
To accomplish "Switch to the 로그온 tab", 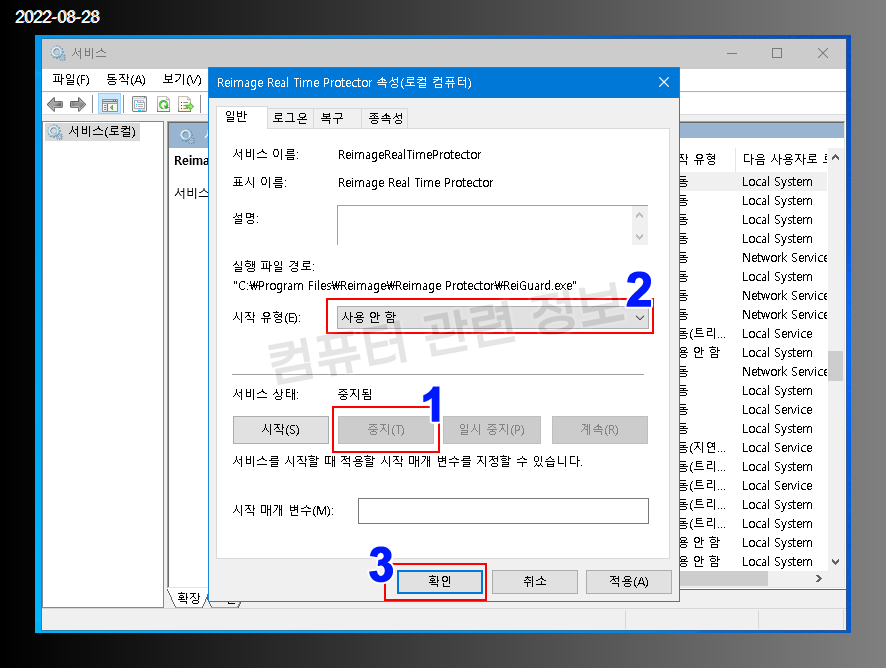I will pyautogui.click(x=290, y=118).
